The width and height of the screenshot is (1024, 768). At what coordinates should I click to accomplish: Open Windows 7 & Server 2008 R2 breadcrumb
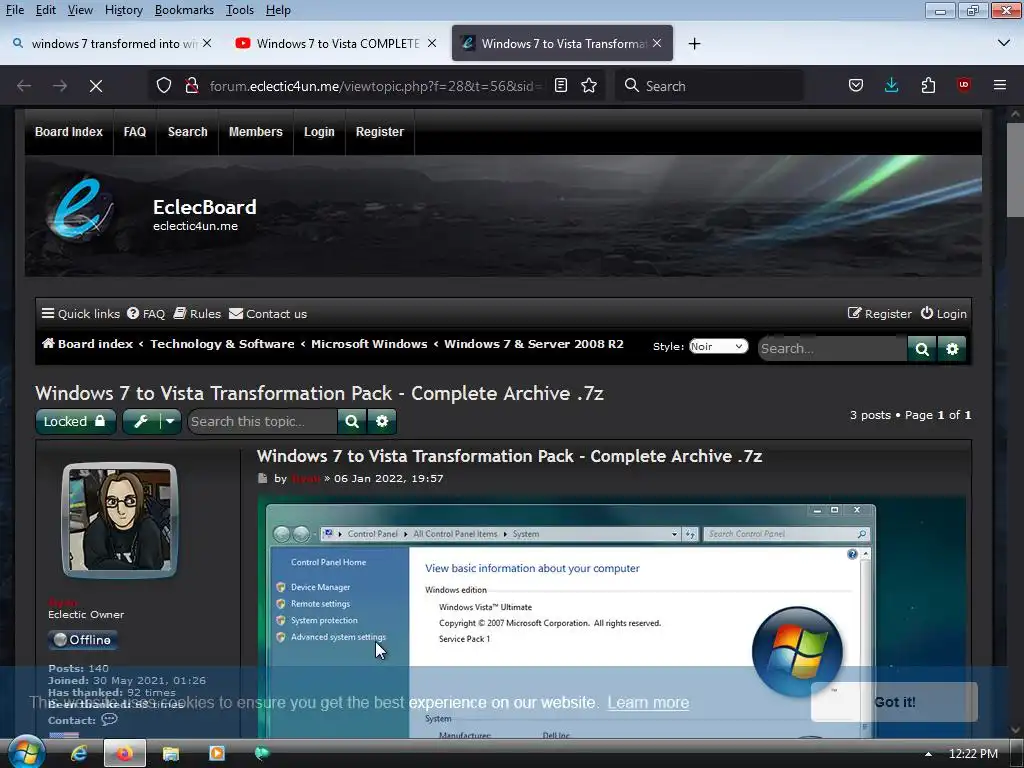(x=534, y=344)
